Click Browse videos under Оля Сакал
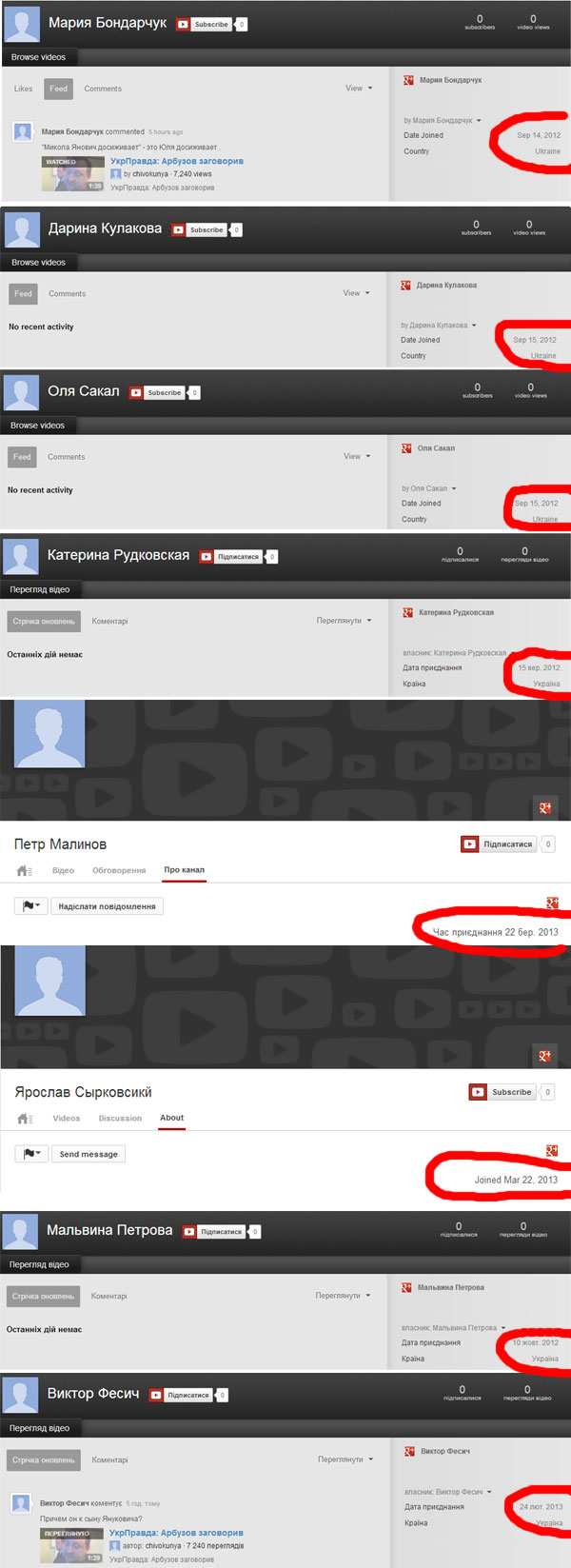The height and width of the screenshot is (1568, 571). coord(38,426)
